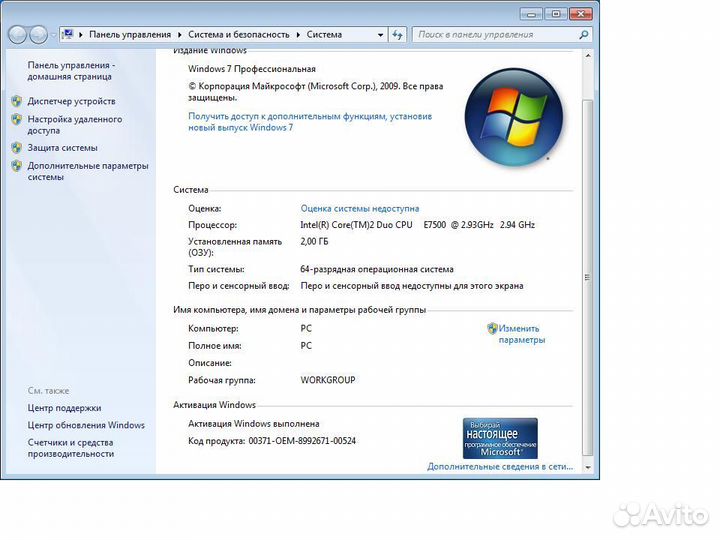The width and height of the screenshot is (720, 540).
Task: Open 'Дополнительные параметры системы' link
Action: pos(88,171)
